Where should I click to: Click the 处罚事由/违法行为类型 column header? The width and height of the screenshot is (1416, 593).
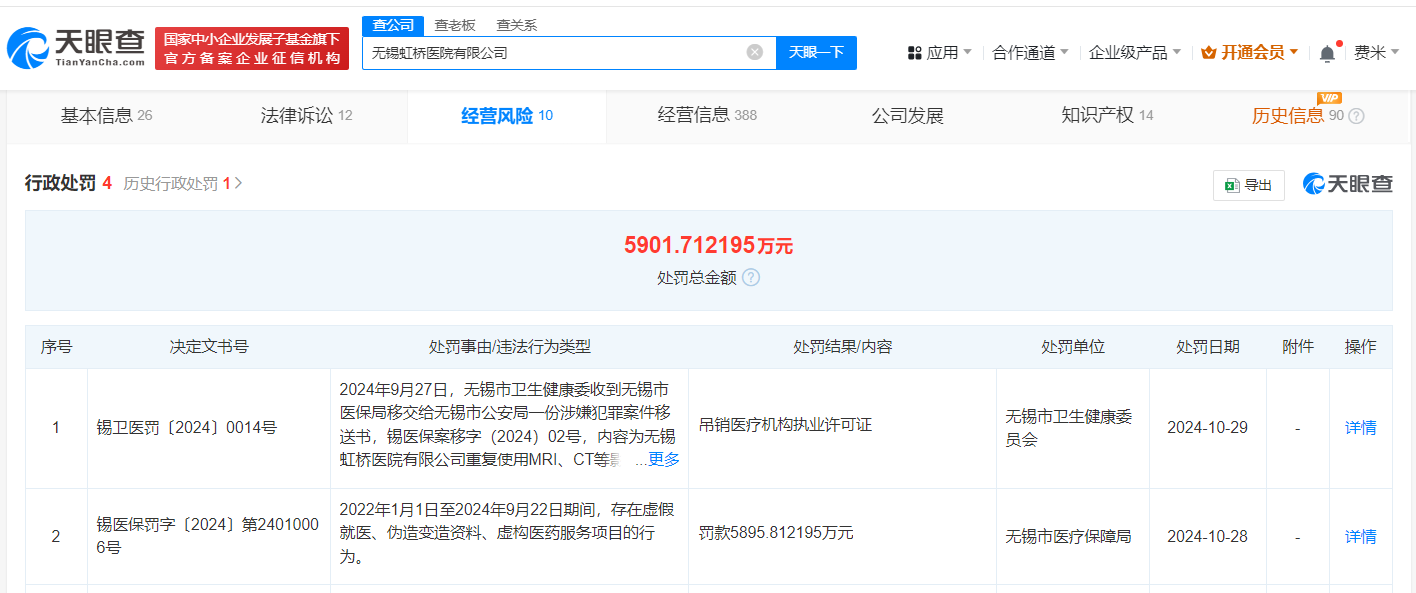[509, 347]
